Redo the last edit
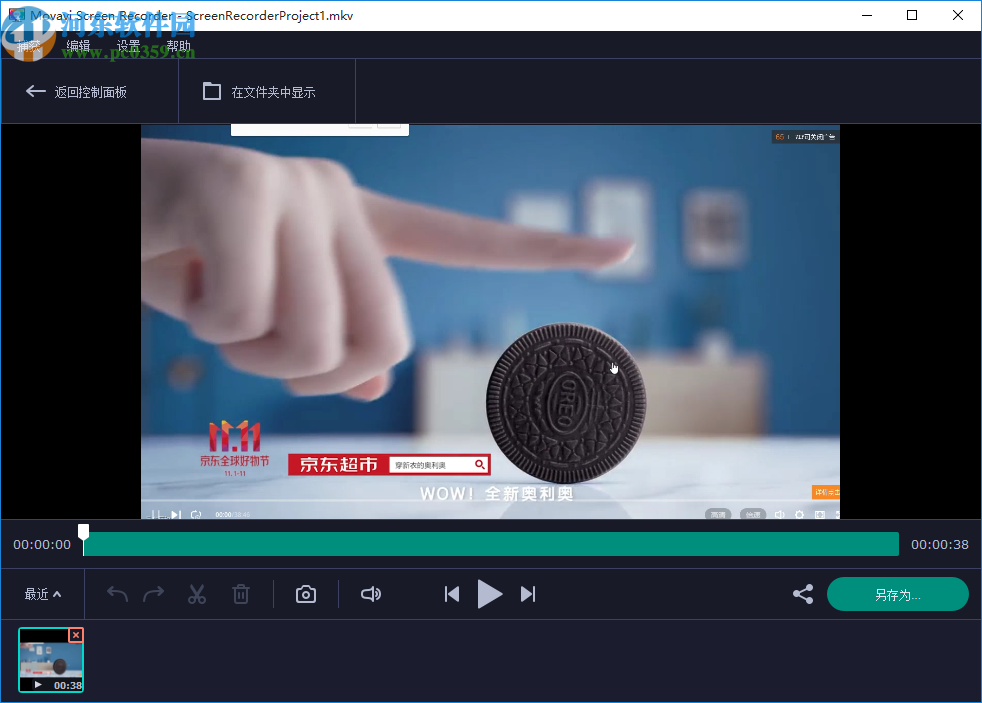 coord(153,593)
